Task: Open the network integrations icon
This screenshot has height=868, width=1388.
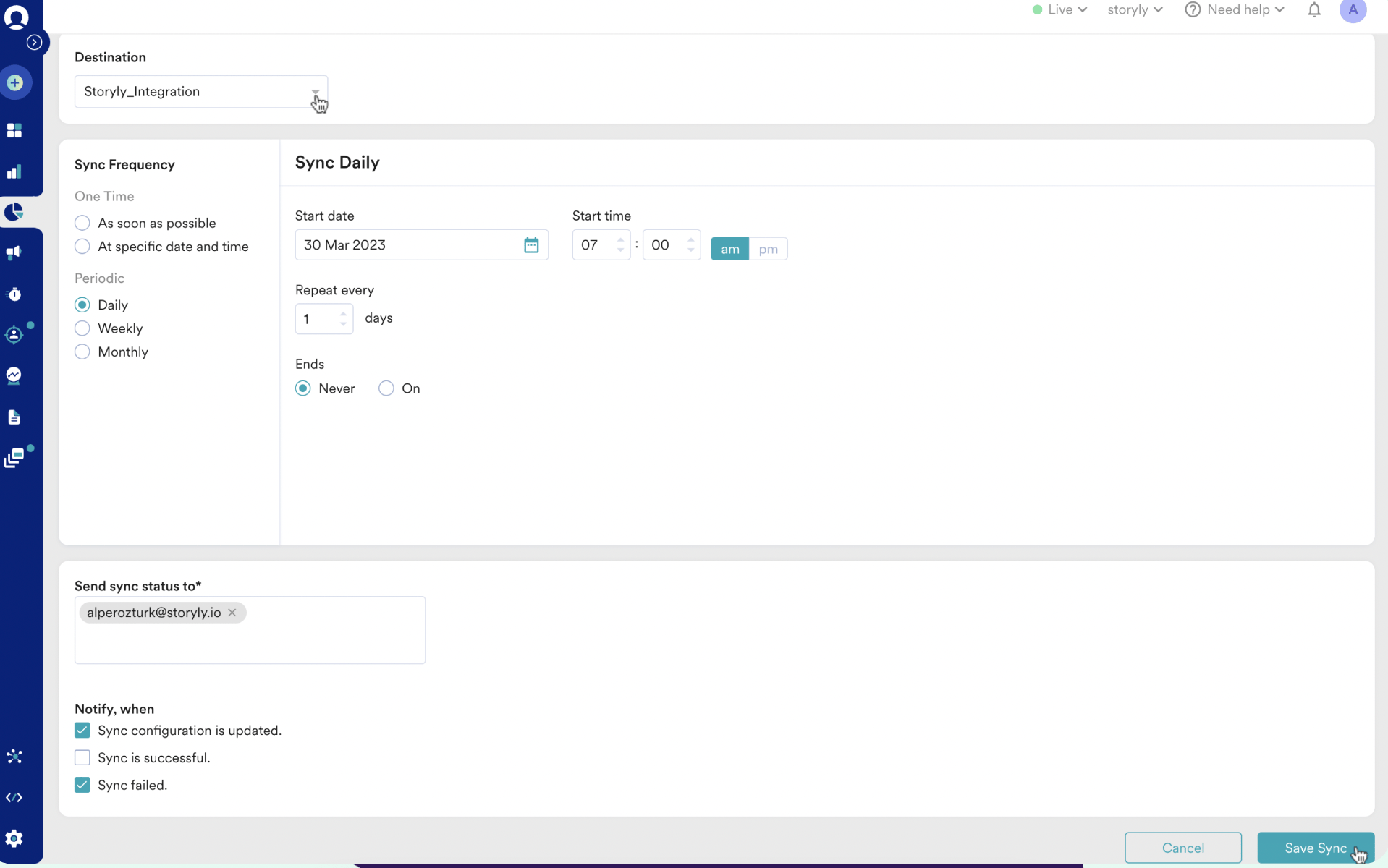Action: (14, 757)
